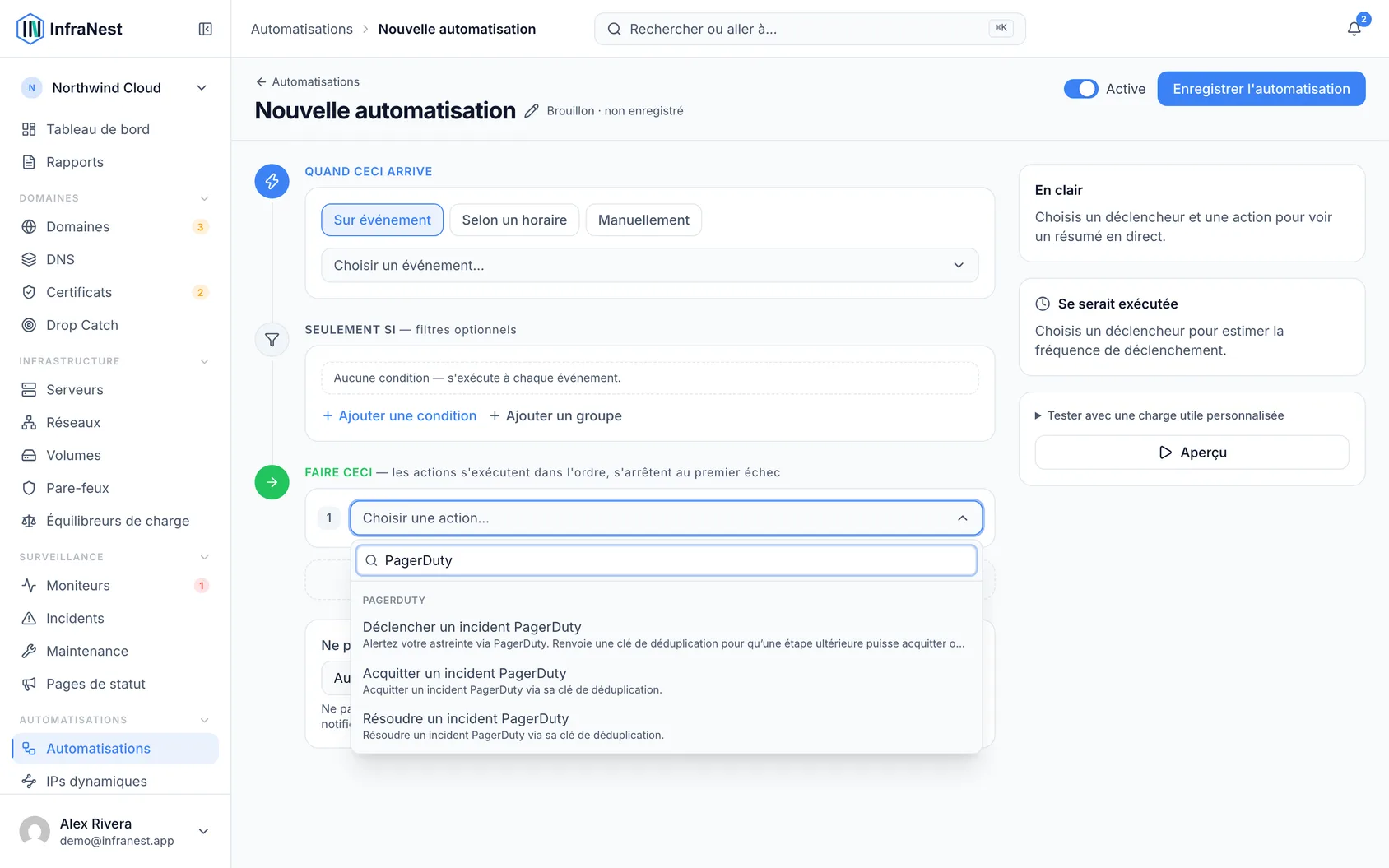
Task: Collapse the AUTOMATISATIONS sidebar section
Action: pos(205,720)
